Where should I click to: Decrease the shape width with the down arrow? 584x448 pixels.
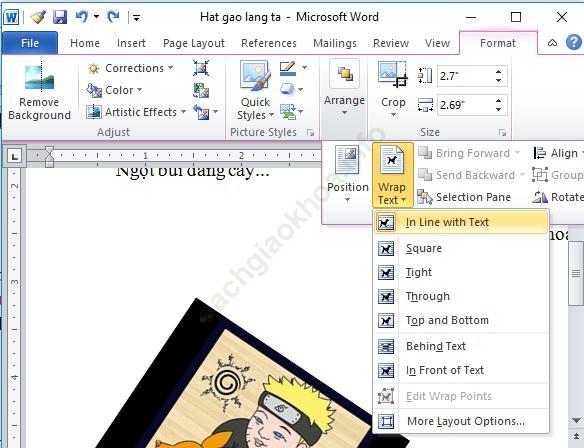(499, 110)
